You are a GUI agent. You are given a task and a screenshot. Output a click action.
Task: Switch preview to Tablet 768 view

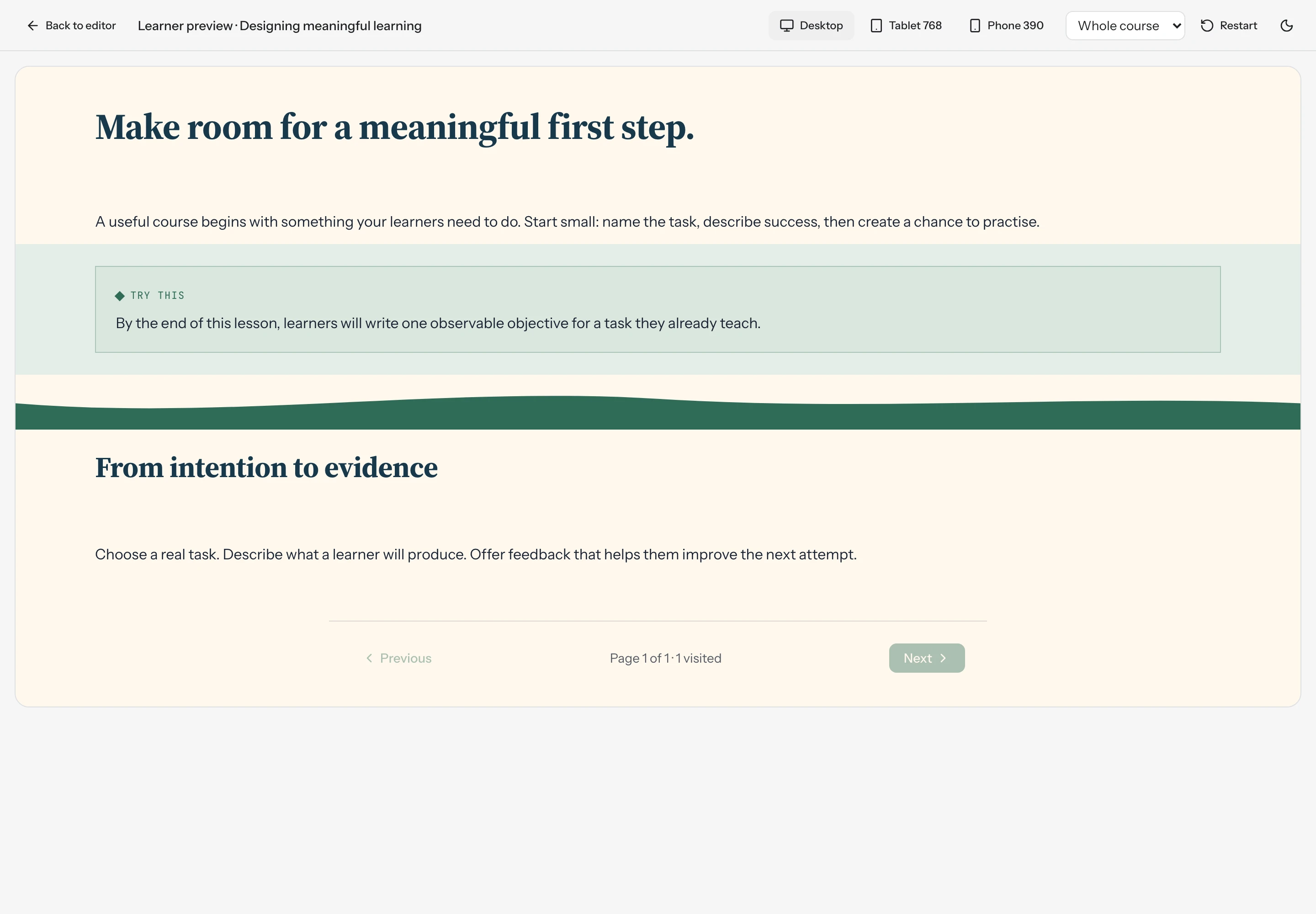click(x=906, y=26)
